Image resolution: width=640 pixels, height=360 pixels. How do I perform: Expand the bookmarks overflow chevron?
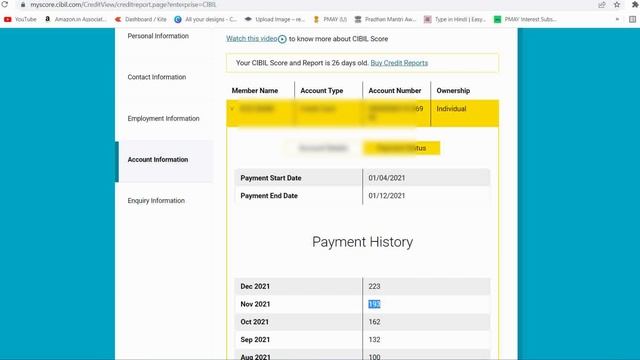point(617,19)
